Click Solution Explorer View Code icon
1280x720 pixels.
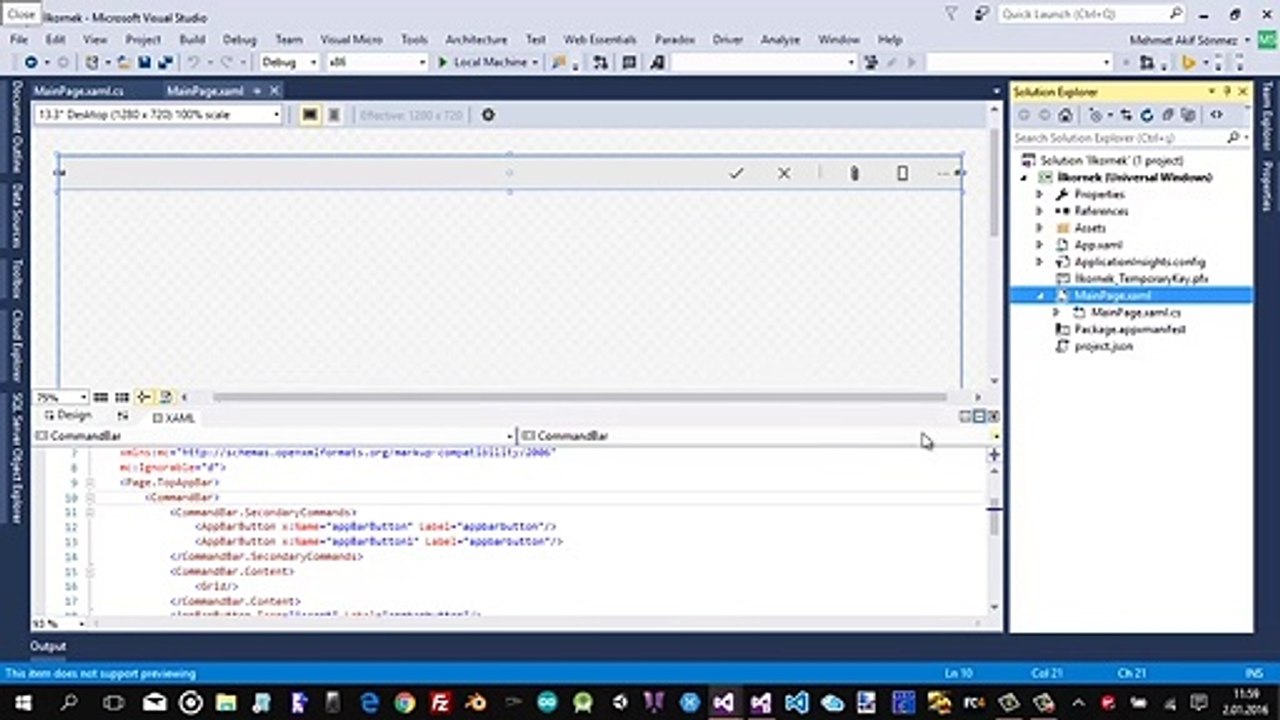coord(1216,115)
